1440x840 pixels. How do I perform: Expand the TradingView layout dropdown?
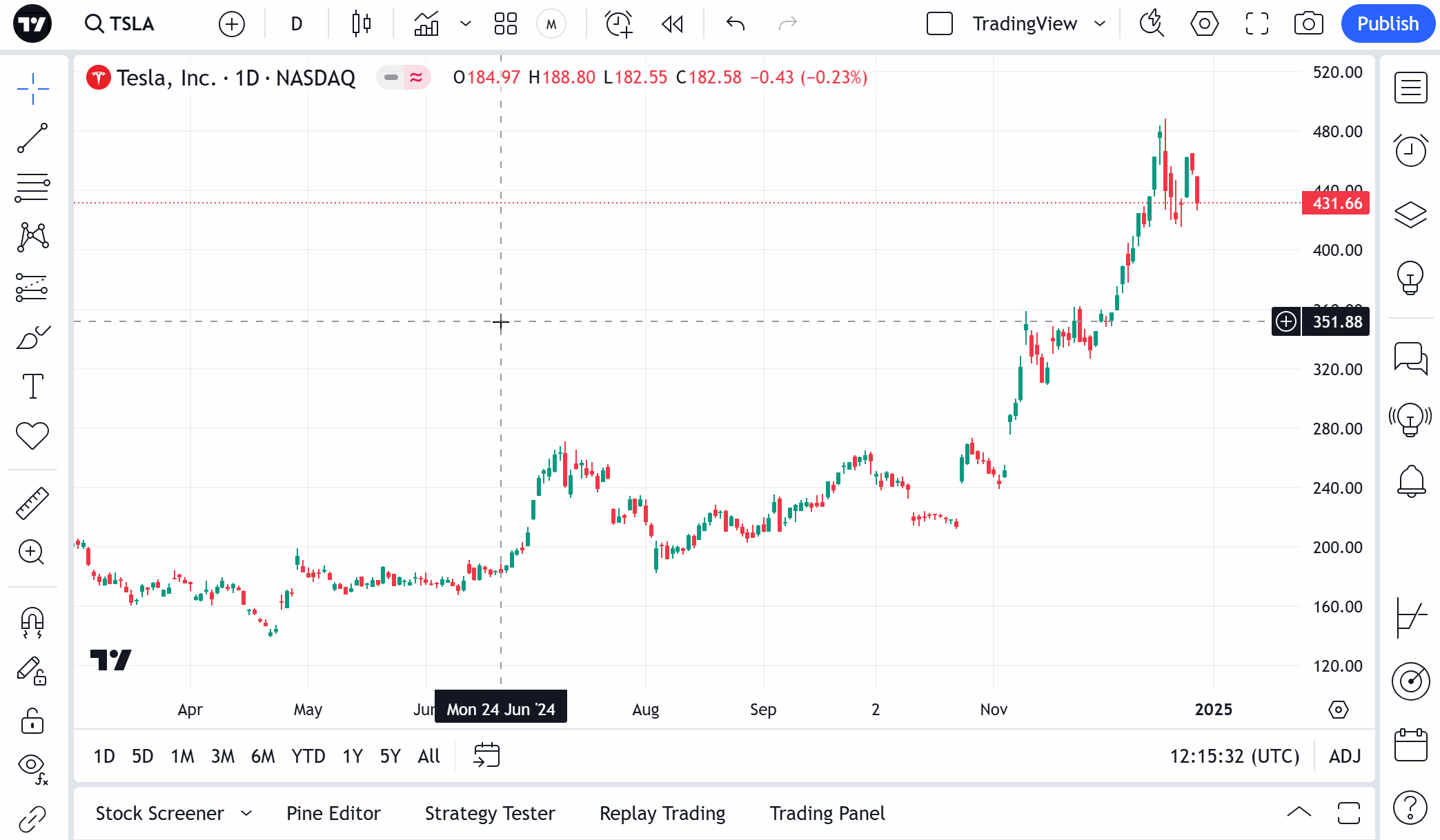coord(1100,24)
